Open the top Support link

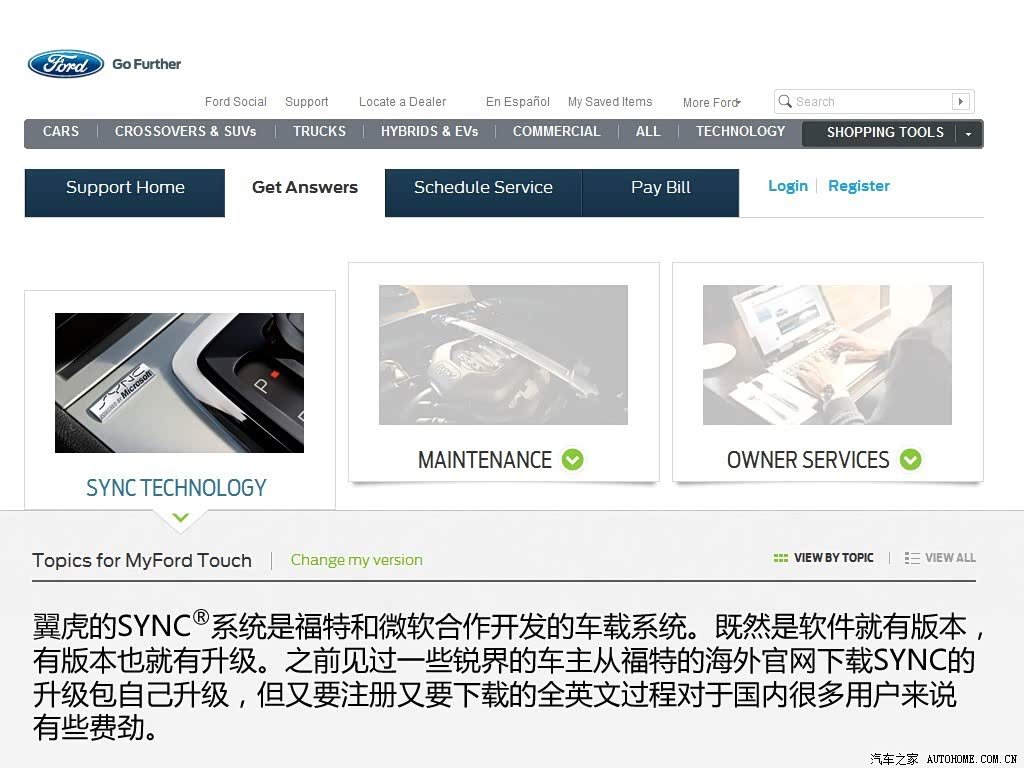click(307, 102)
